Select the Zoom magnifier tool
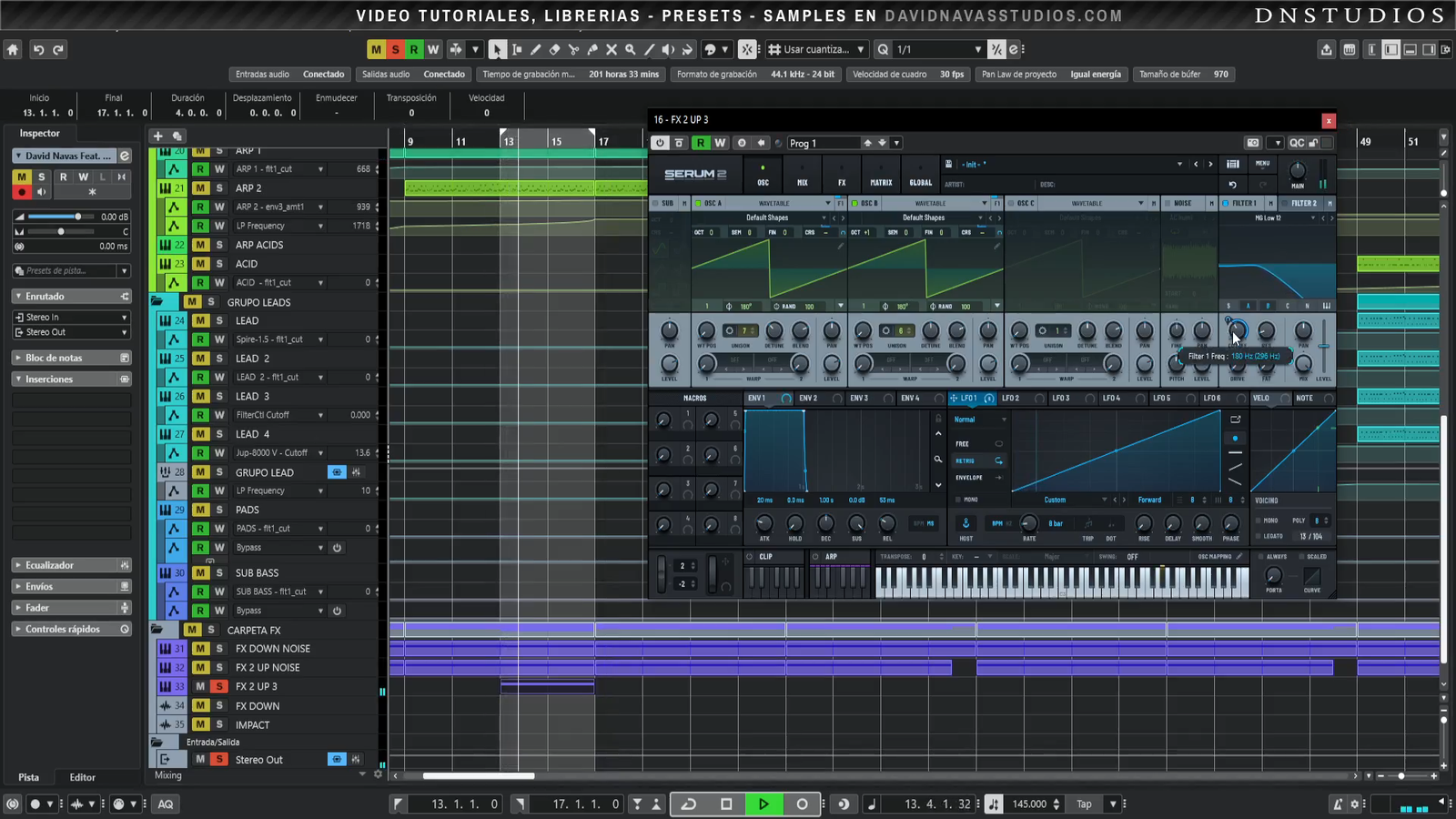The width and height of the screenshot is (1456, 819). pyautogui.click(x=630, y=50)
